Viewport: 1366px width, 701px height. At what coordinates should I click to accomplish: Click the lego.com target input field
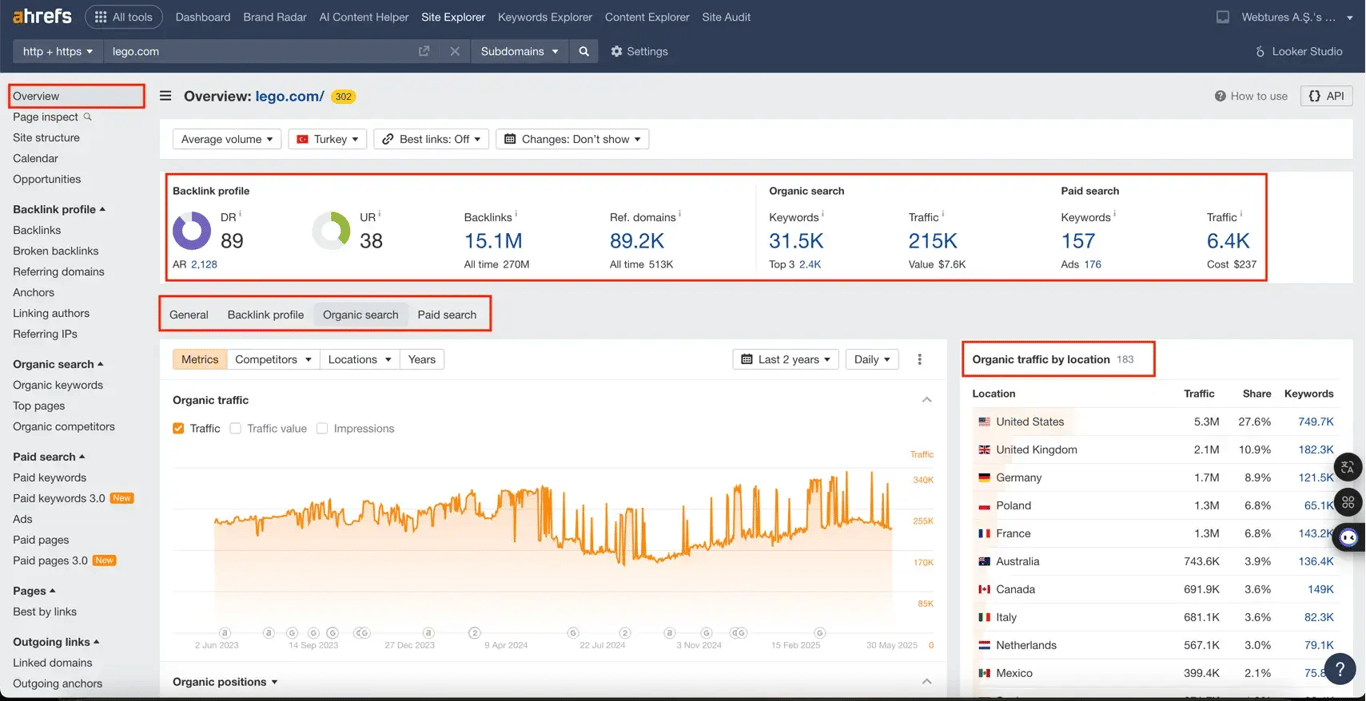250,51
